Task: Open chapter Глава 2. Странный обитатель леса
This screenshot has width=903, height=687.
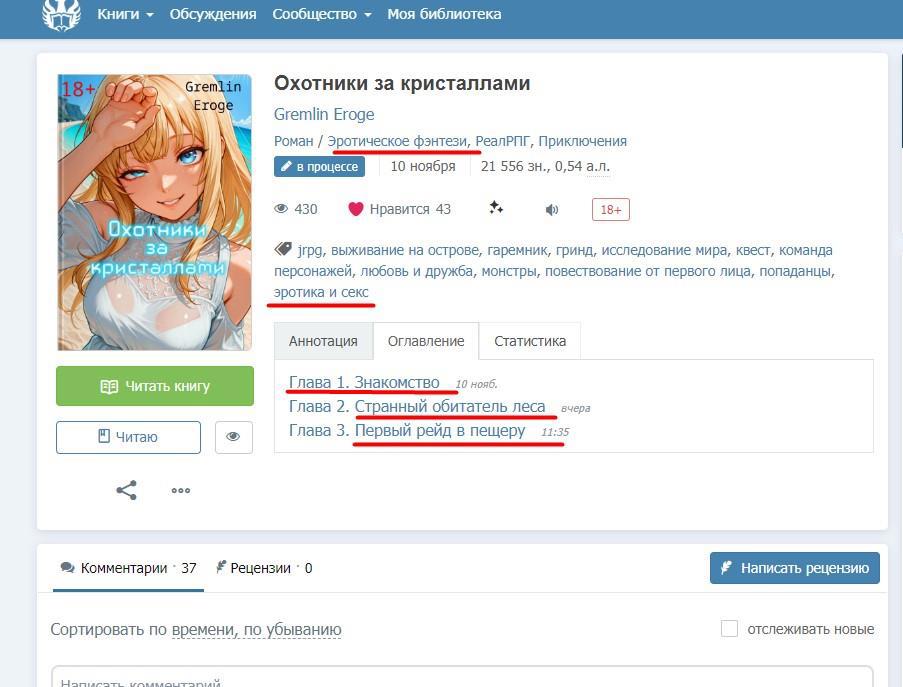Action: pos(417,407)
